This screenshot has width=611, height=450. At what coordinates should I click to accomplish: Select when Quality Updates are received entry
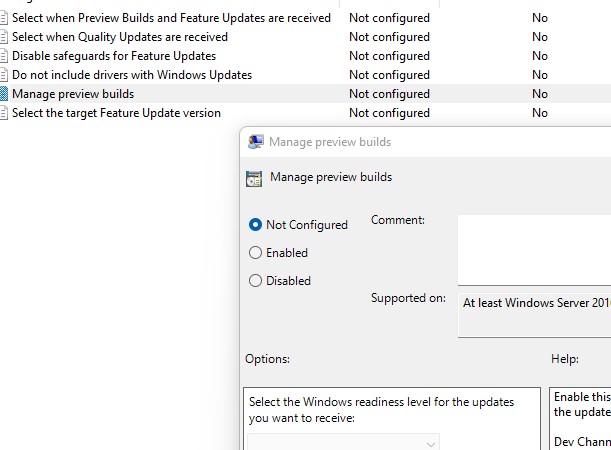click(120, 37)
